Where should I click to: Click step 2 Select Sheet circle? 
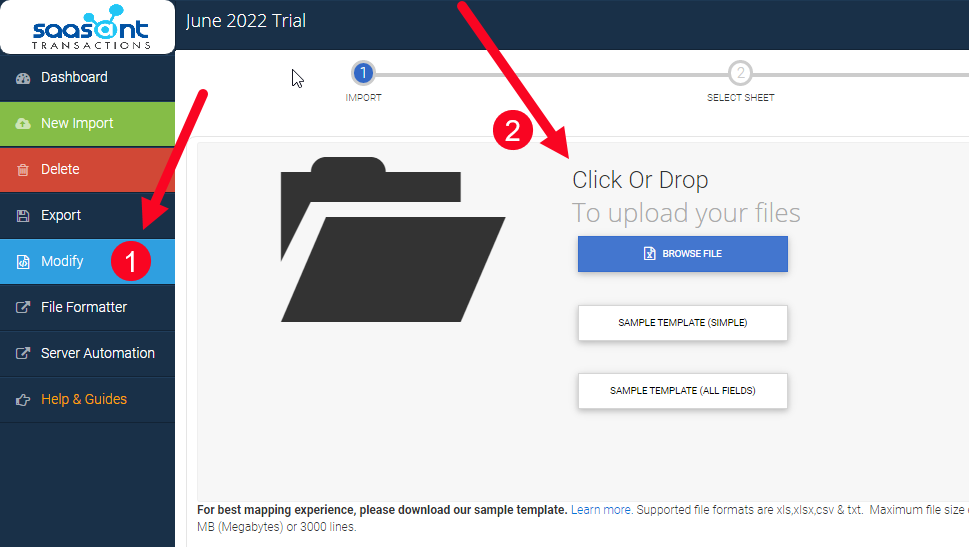pyautogui.click(x=740, y=73)
